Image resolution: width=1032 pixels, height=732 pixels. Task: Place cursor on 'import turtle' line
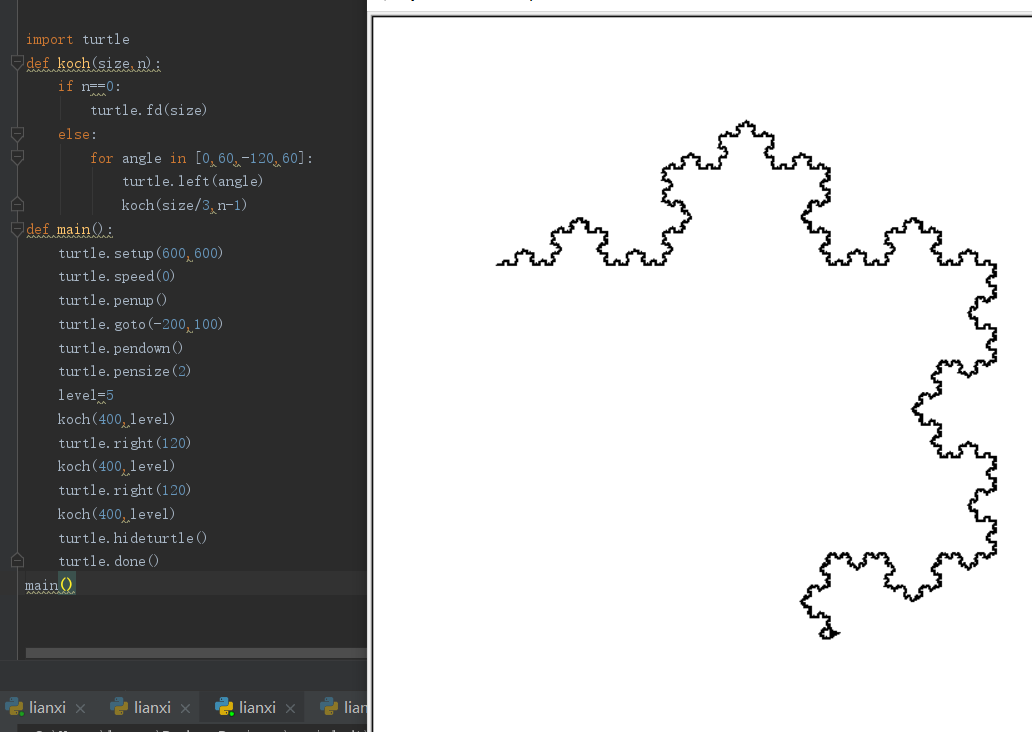[x=78, y=39]
